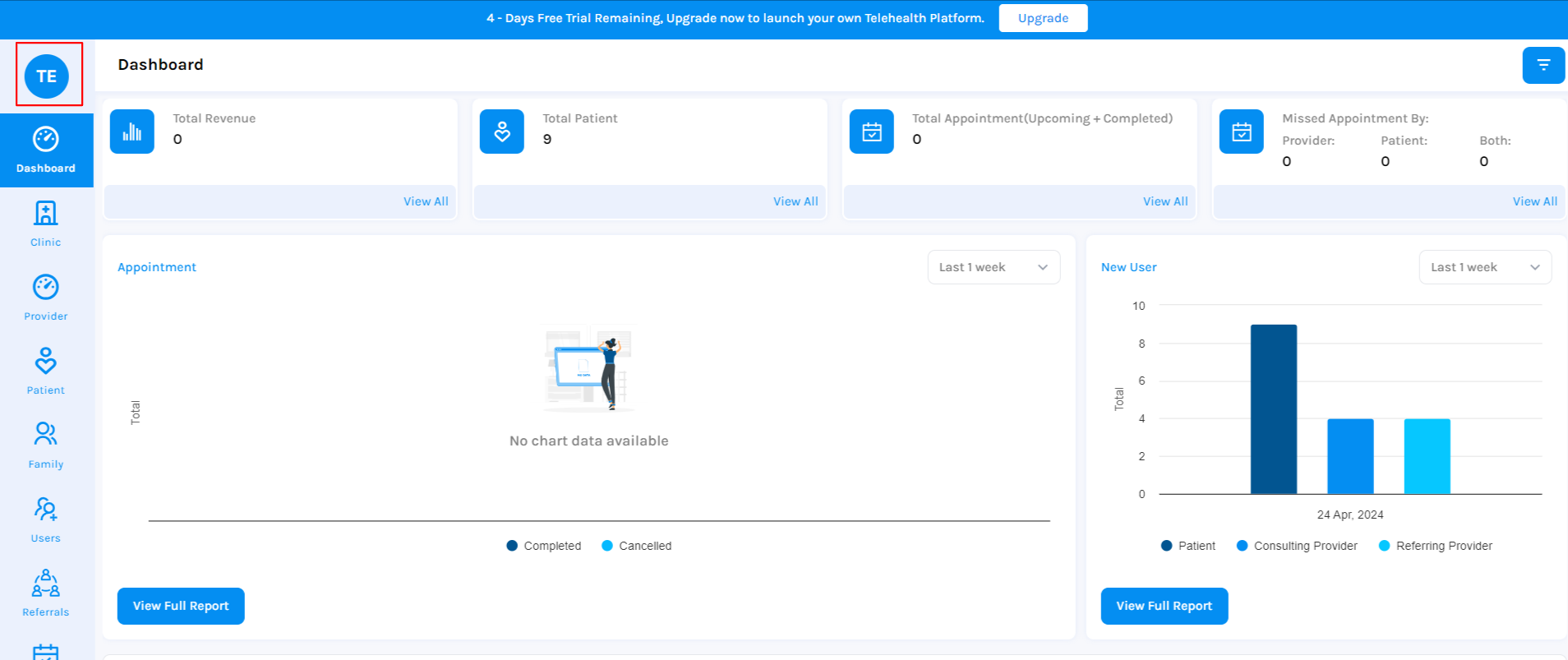Toggle Completed series in Appointment legend
Viewport: 1568px width, 660px height.
point(544,546)
